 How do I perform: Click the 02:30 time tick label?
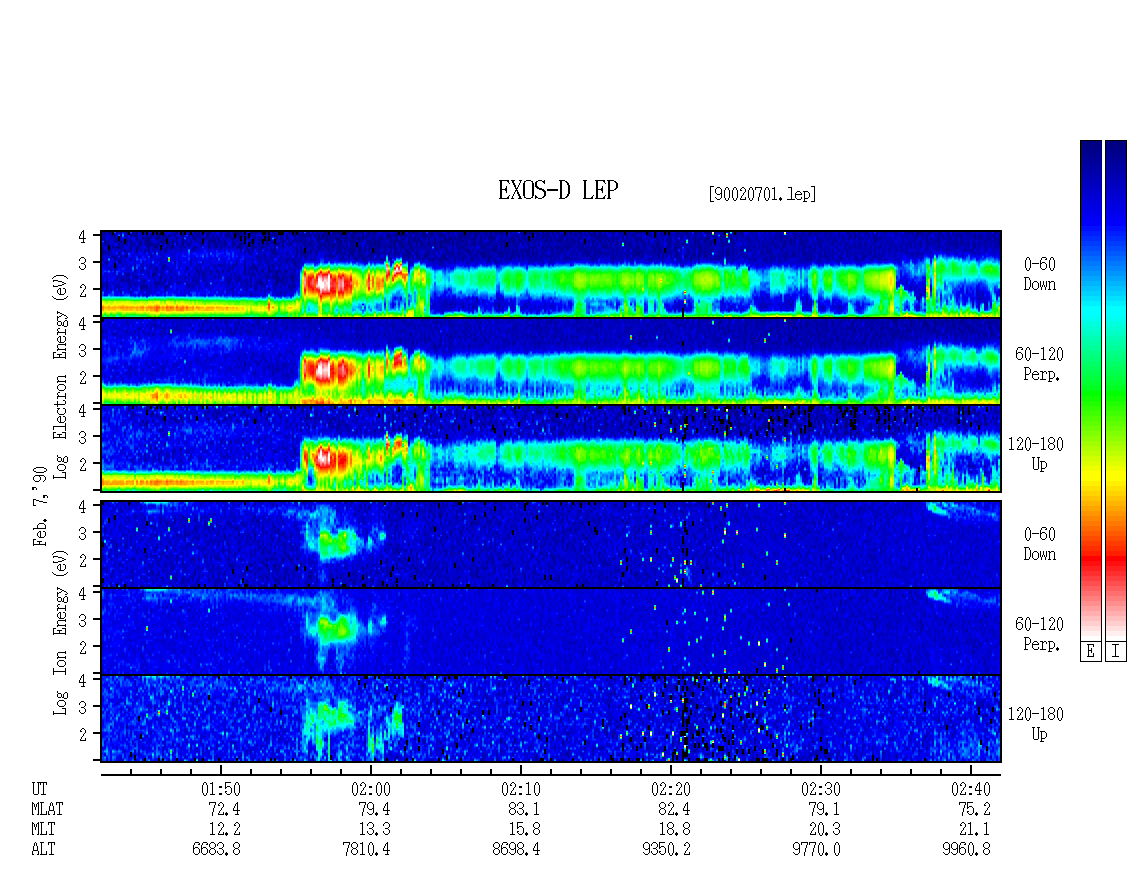821,789
